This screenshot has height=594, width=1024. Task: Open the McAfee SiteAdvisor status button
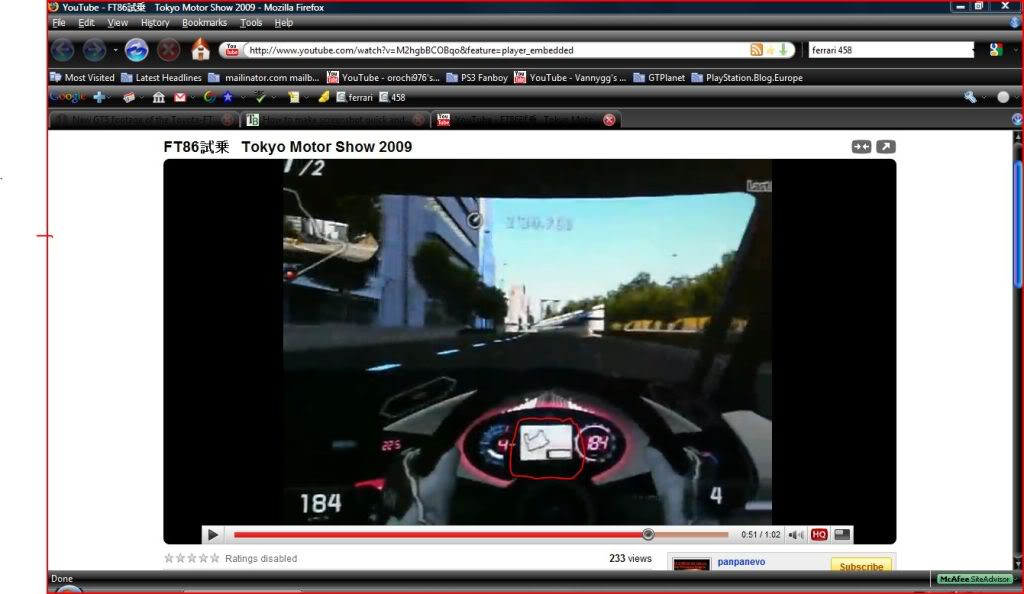pos(974,579)
